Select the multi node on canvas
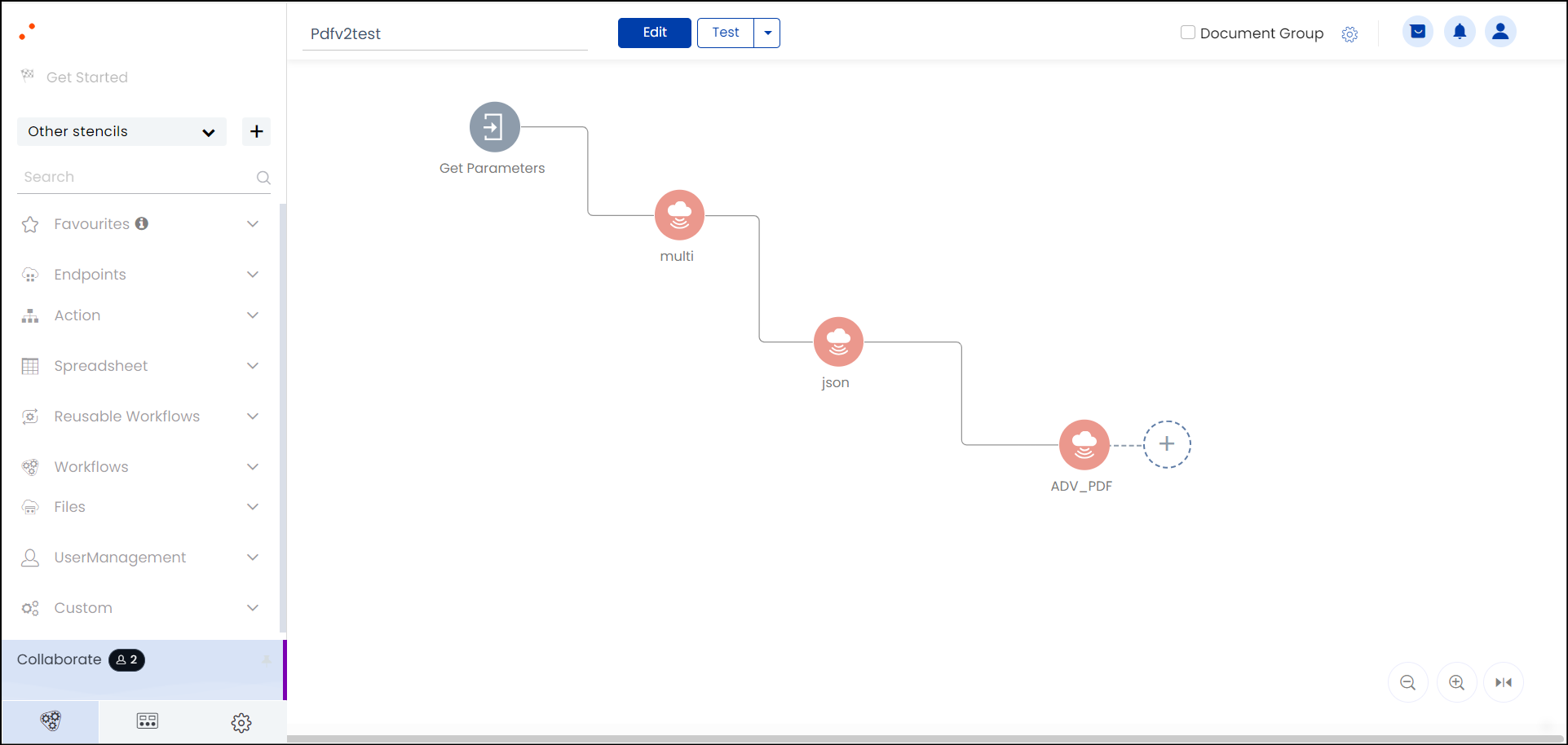Viewport: 1568px width, 745px height. click(x=679, y=215)
